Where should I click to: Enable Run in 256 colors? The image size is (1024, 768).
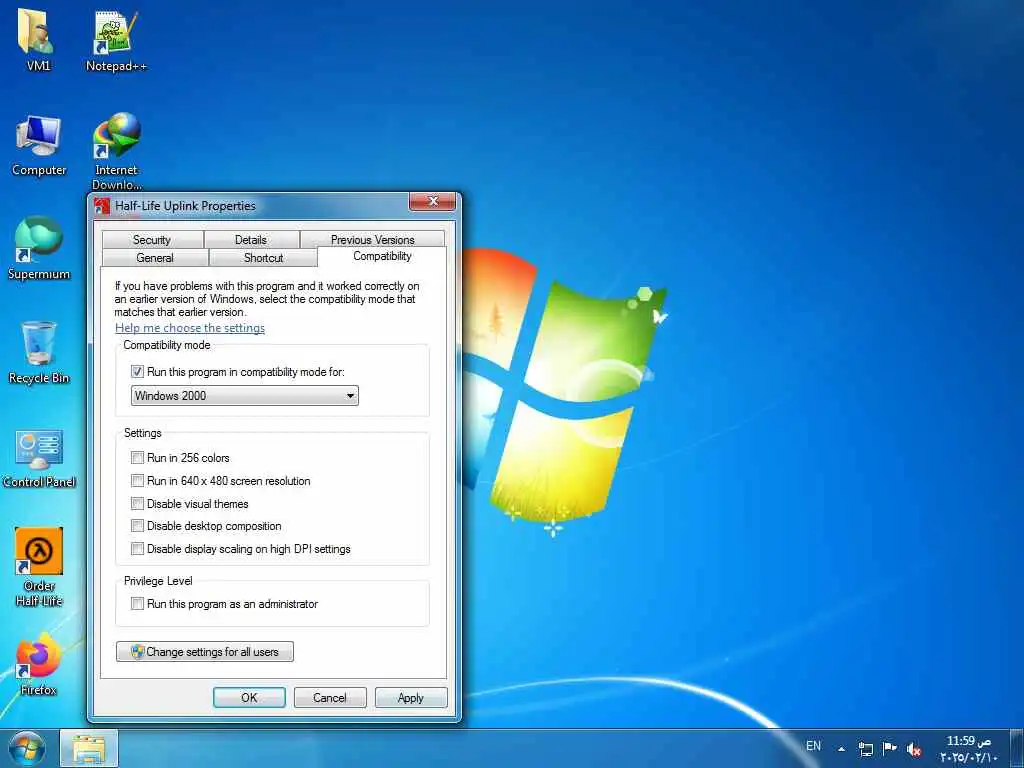click(x=137, y=458)
